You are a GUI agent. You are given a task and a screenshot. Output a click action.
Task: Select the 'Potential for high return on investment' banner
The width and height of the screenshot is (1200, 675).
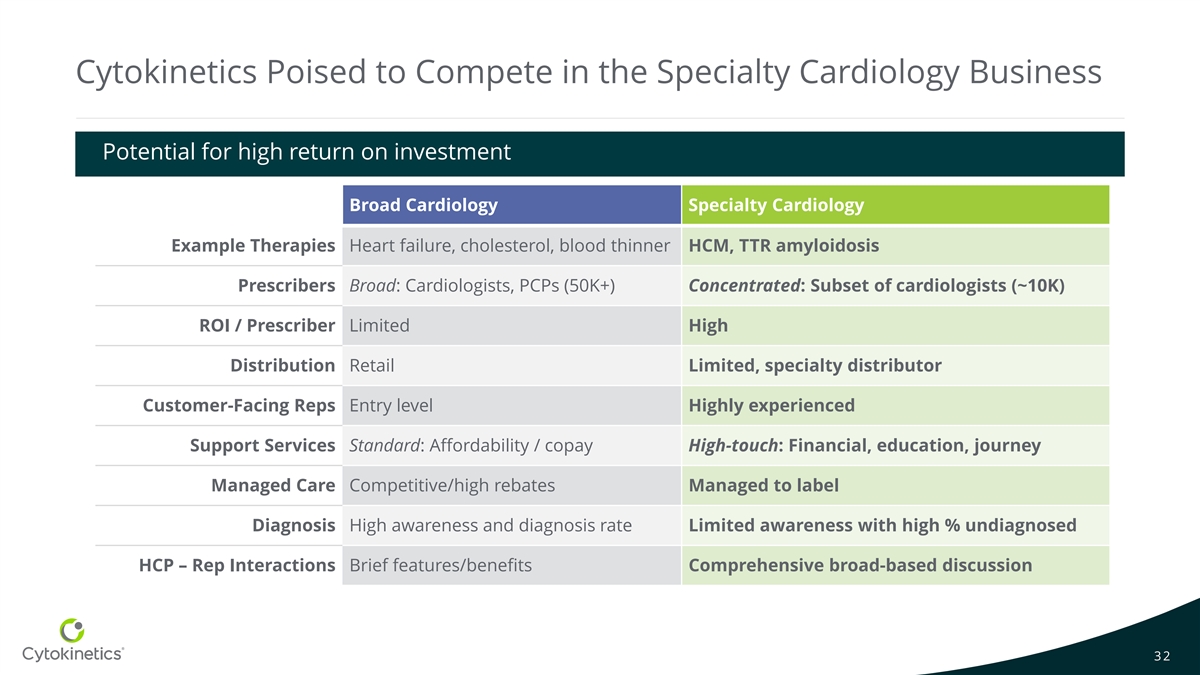pos(307,153)
